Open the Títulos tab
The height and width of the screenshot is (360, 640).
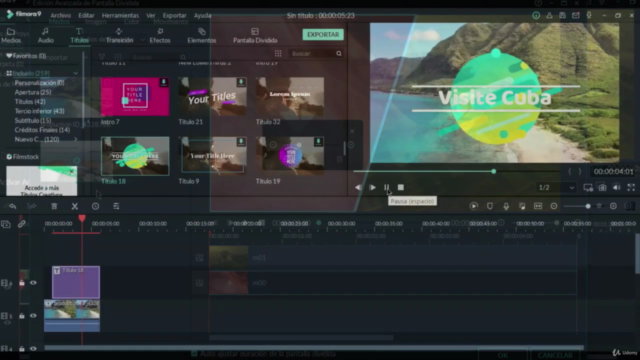(x=79, y=36)
